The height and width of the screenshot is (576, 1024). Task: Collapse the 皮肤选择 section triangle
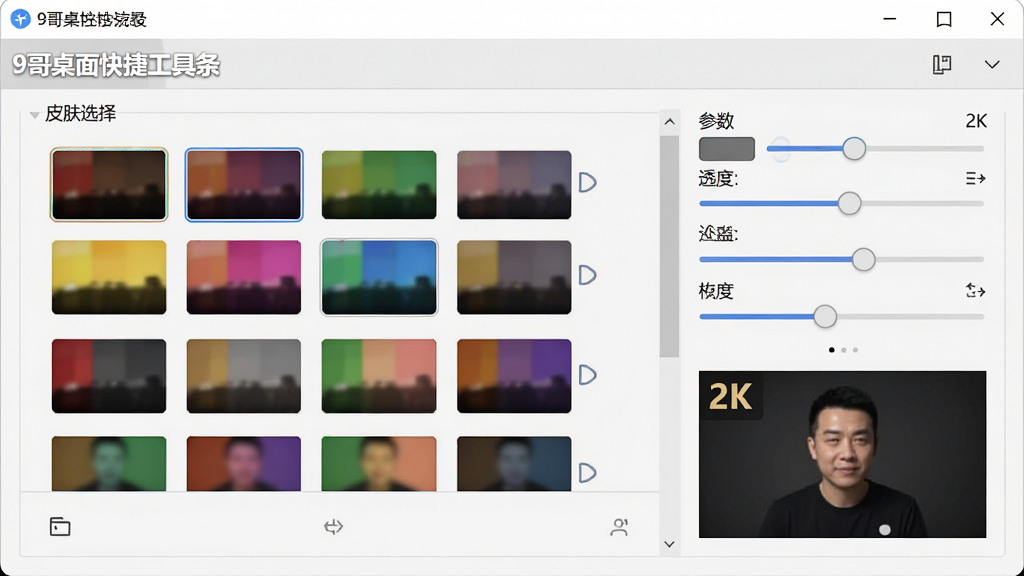point(35,115)
